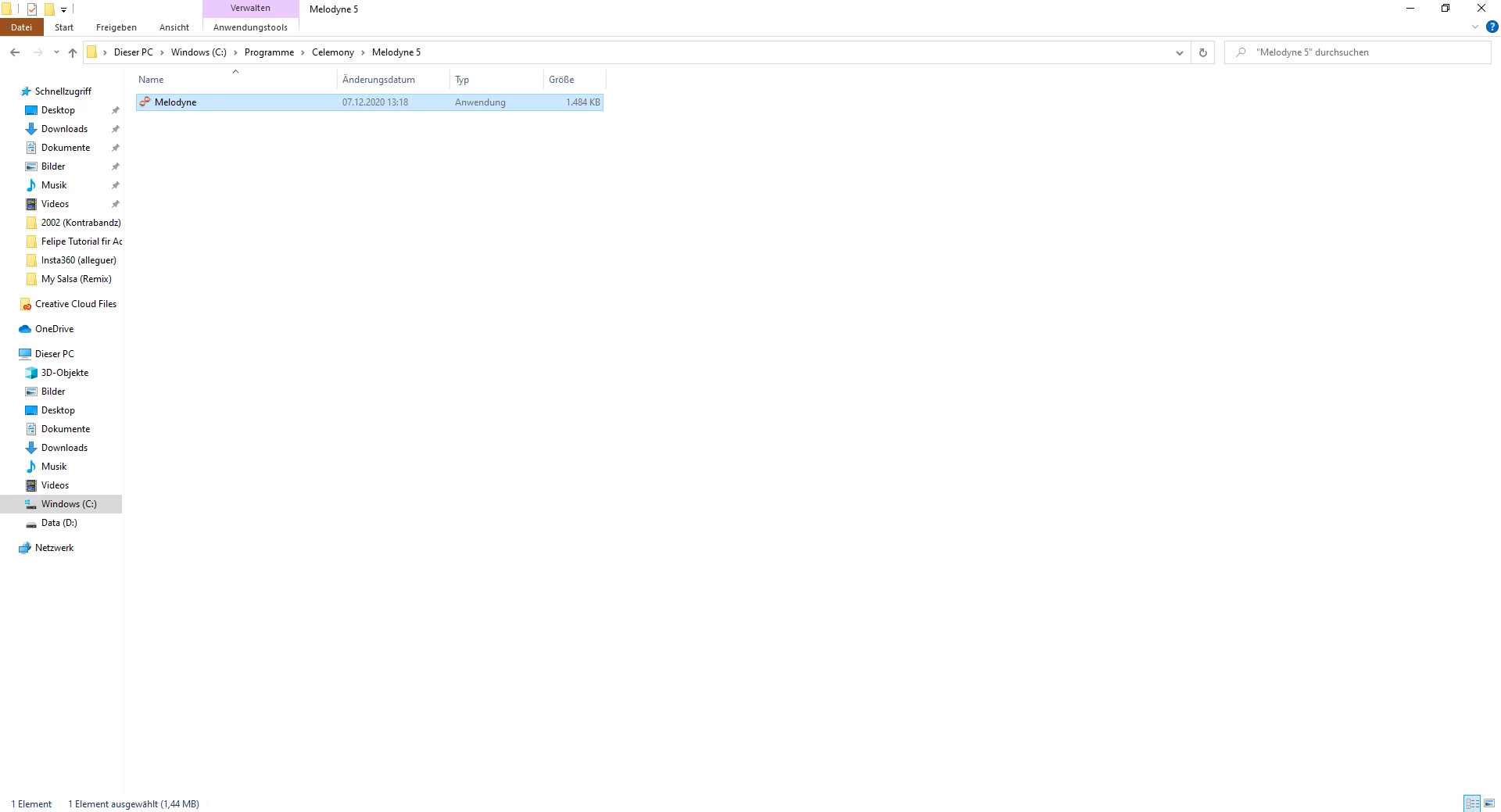This screenshot has height=812, width=1501.
Task: Expand the ribbon with the chevron
Action: pyautogui.click(x=1475, y=27)
